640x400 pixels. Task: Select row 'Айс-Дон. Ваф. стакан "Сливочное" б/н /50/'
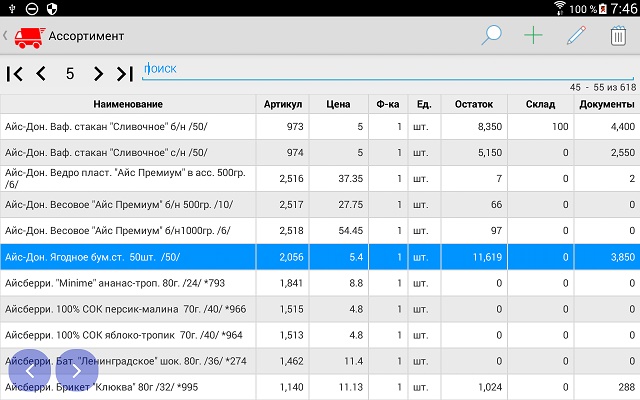(x=320, y=127)
